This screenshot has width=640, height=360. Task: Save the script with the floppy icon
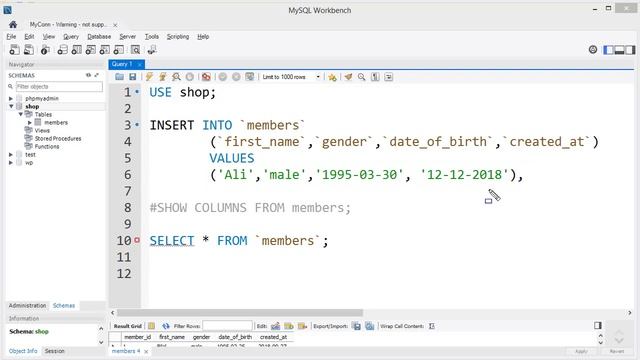coord(133,77)
